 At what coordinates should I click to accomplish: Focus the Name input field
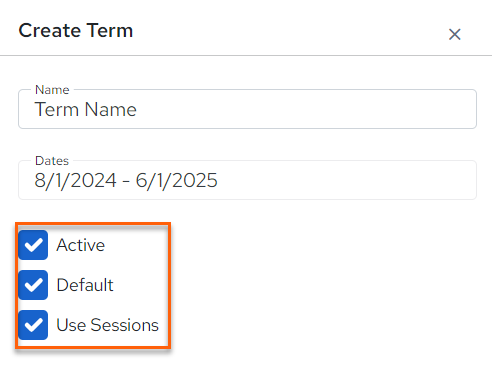click(x=247, y=109)
